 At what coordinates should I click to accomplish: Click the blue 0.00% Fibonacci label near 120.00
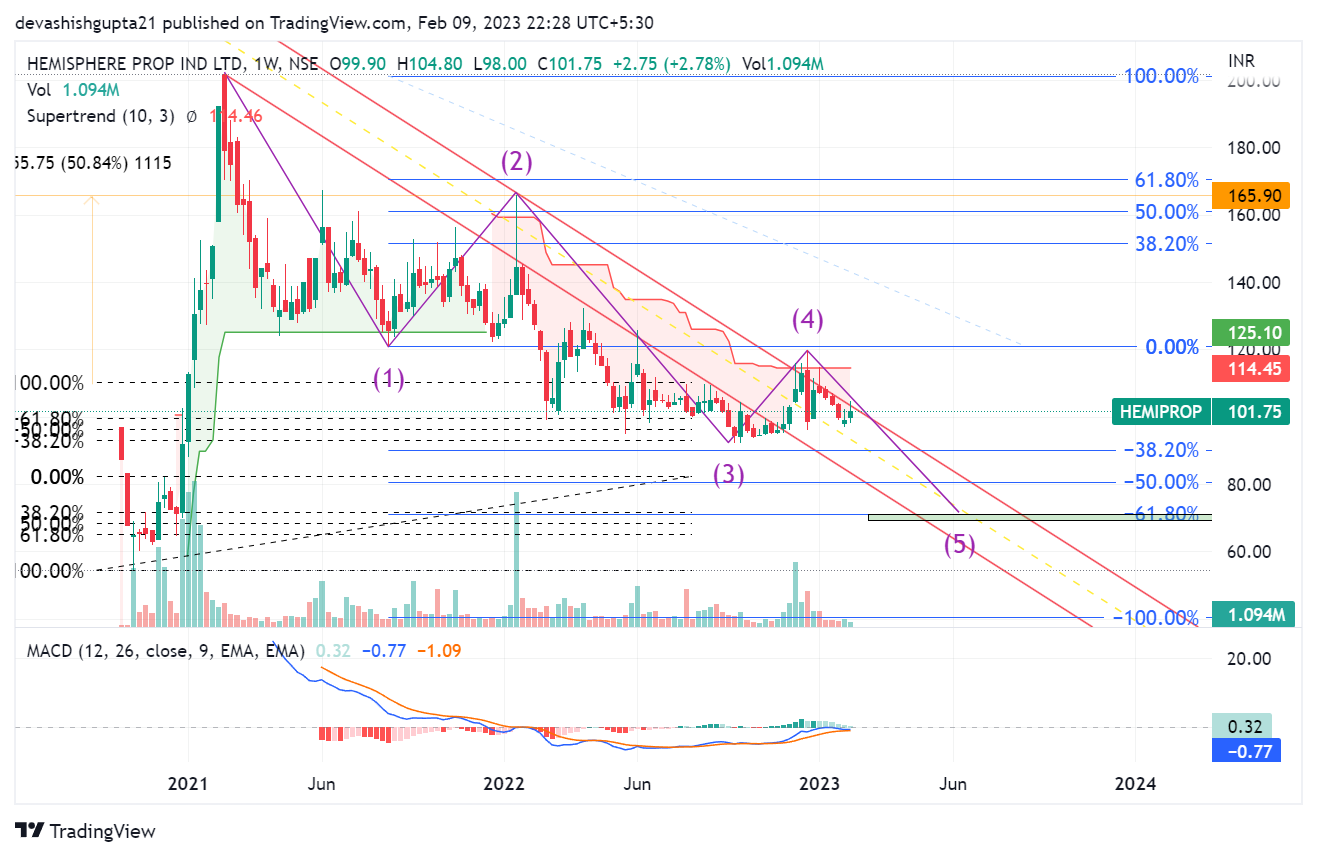1172,347
